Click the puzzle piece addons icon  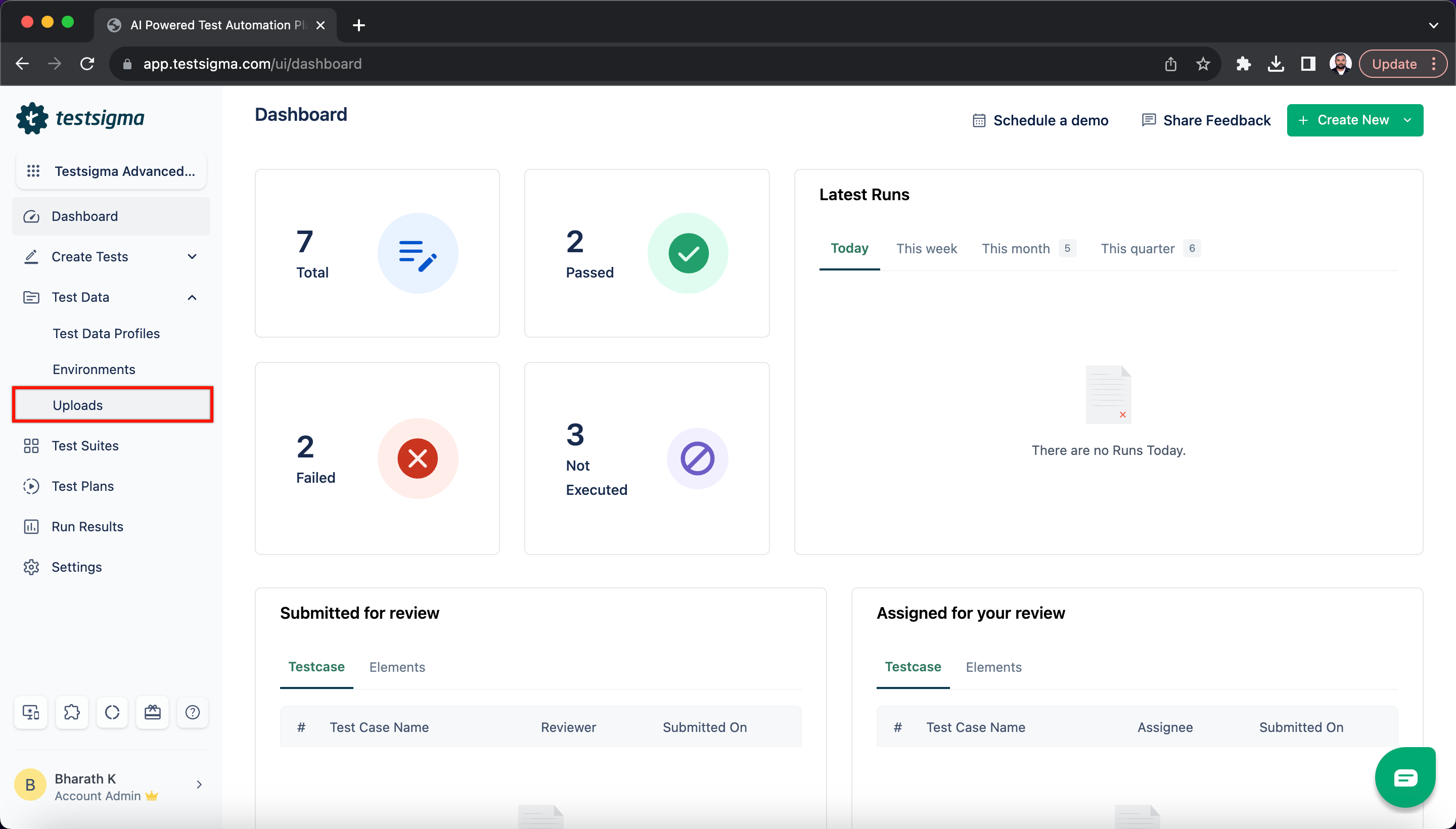tap(72, 712)
